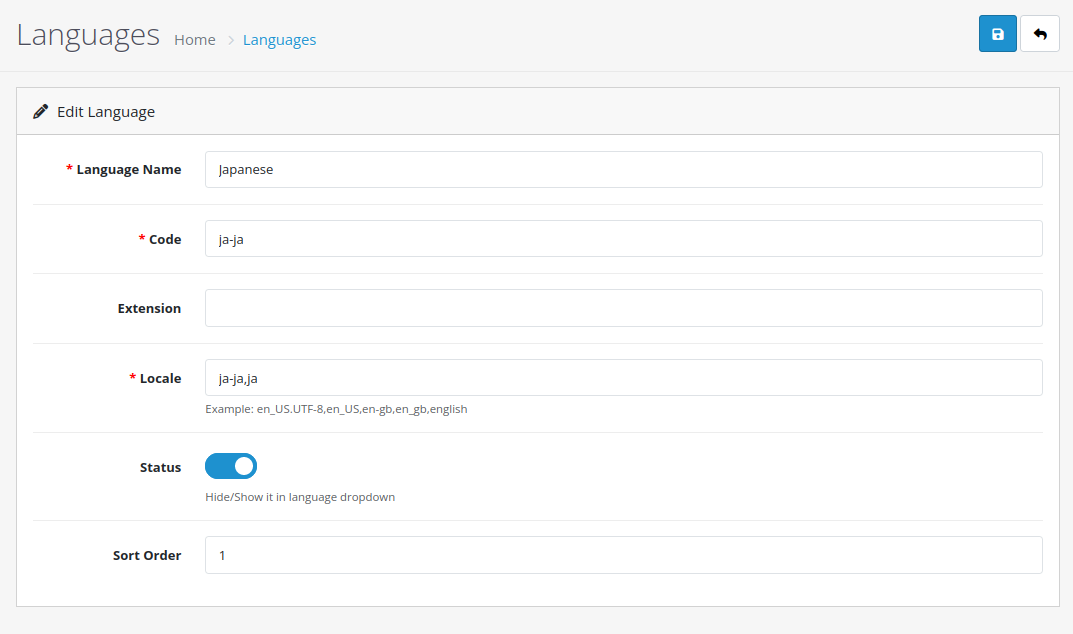
Task: Click the Status field label
Action: pos(161,467)
